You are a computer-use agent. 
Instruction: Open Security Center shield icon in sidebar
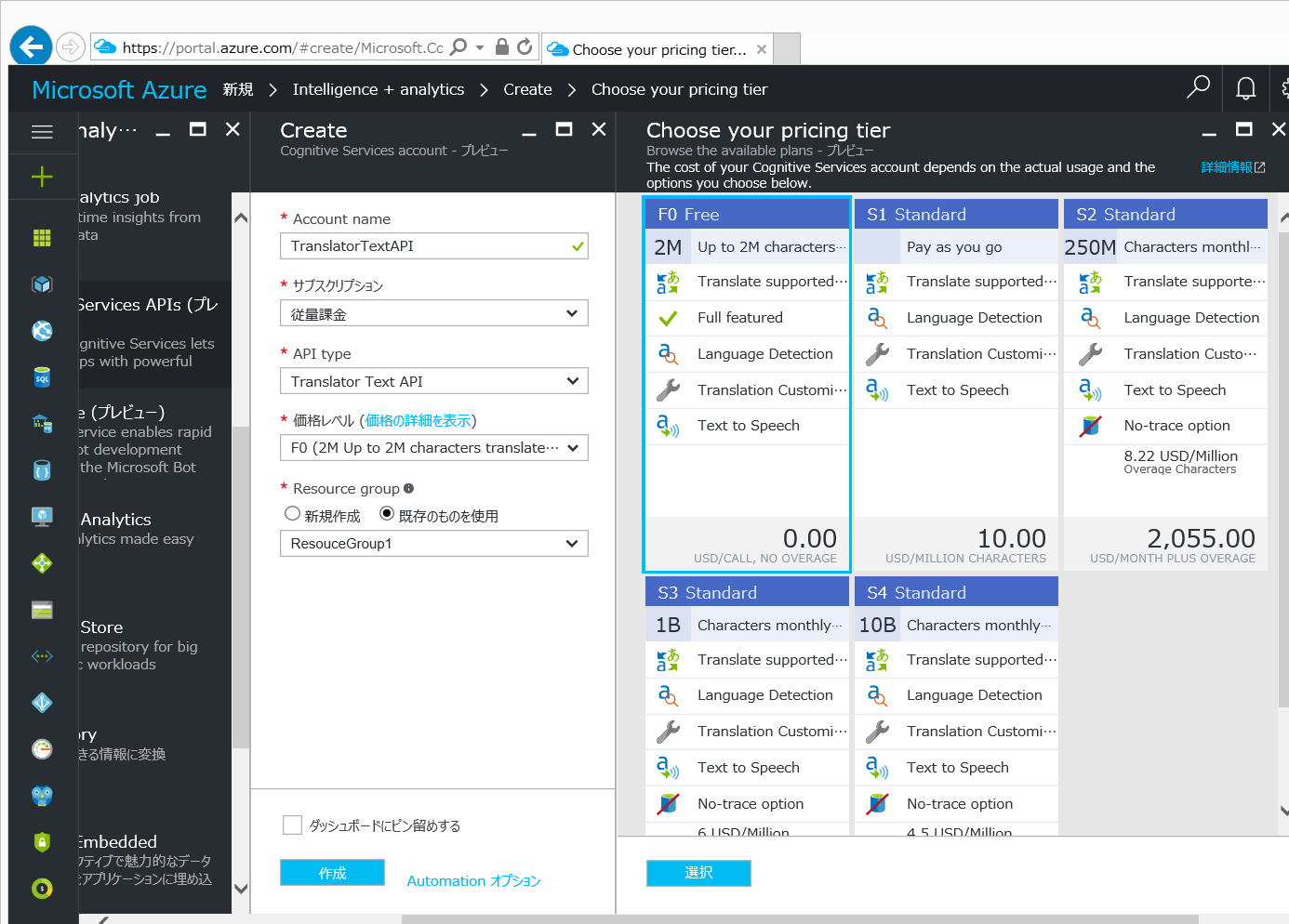[42, 842]
